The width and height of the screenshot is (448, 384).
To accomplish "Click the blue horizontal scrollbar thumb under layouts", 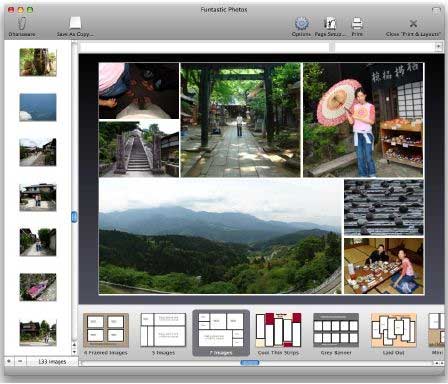I will (250, 363).
